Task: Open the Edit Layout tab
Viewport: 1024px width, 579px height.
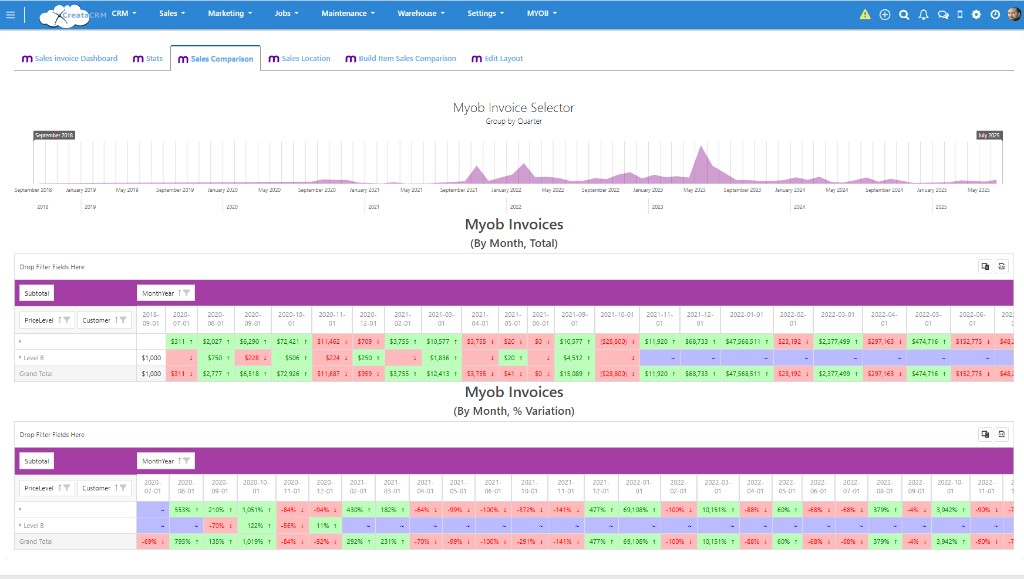Action: coord(498,58)
